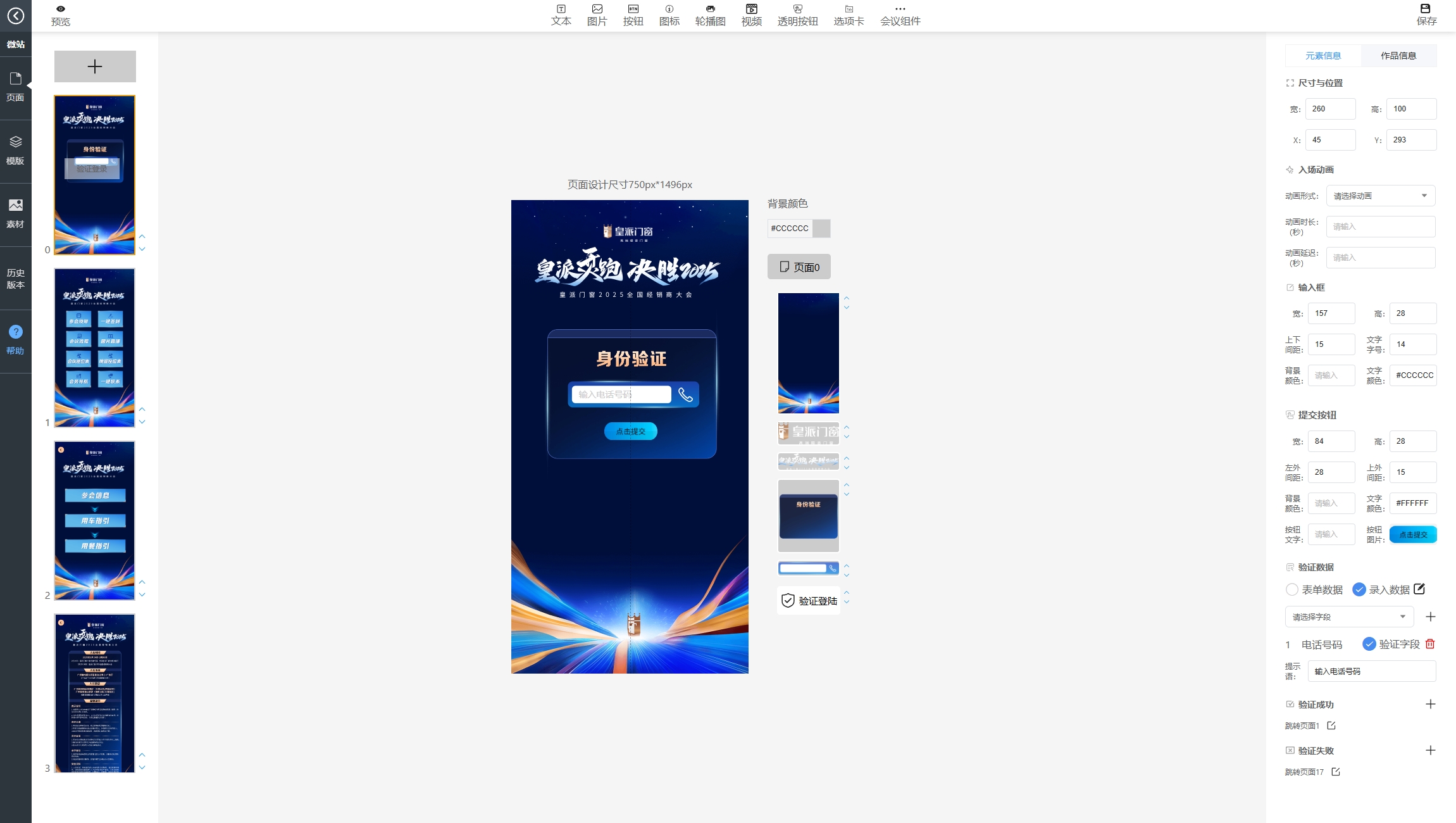Edit entered data pencil icon

pyautogui.click(x=1419, y=589)
